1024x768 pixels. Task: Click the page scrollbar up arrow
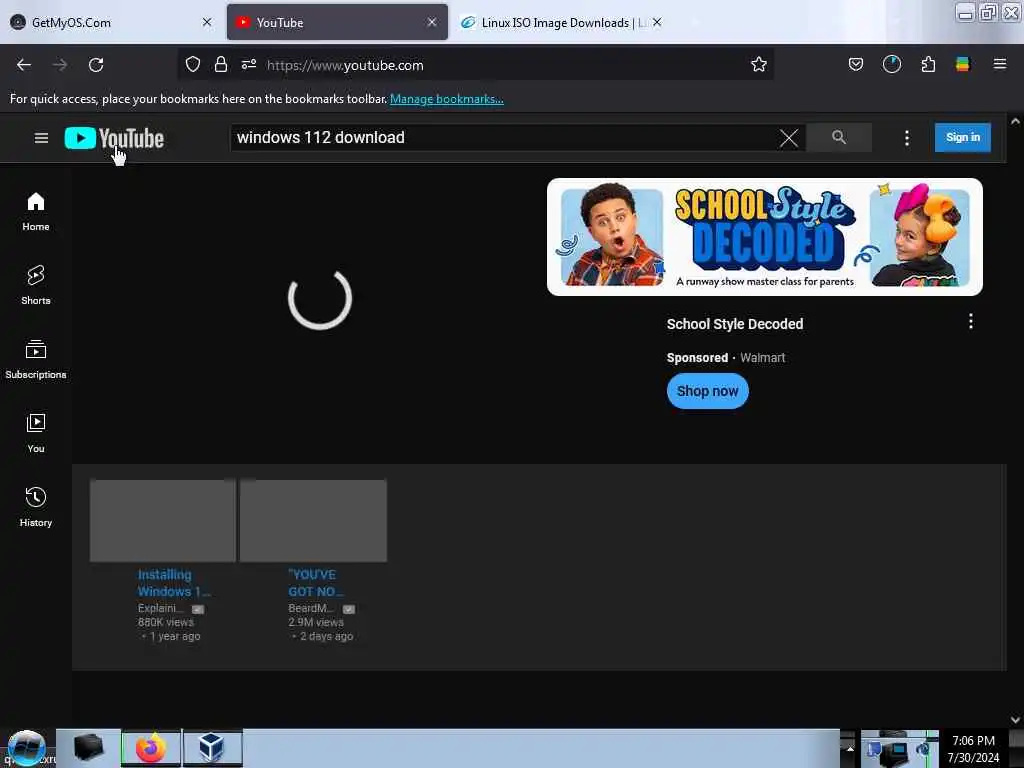click(x=1015, y=121)
